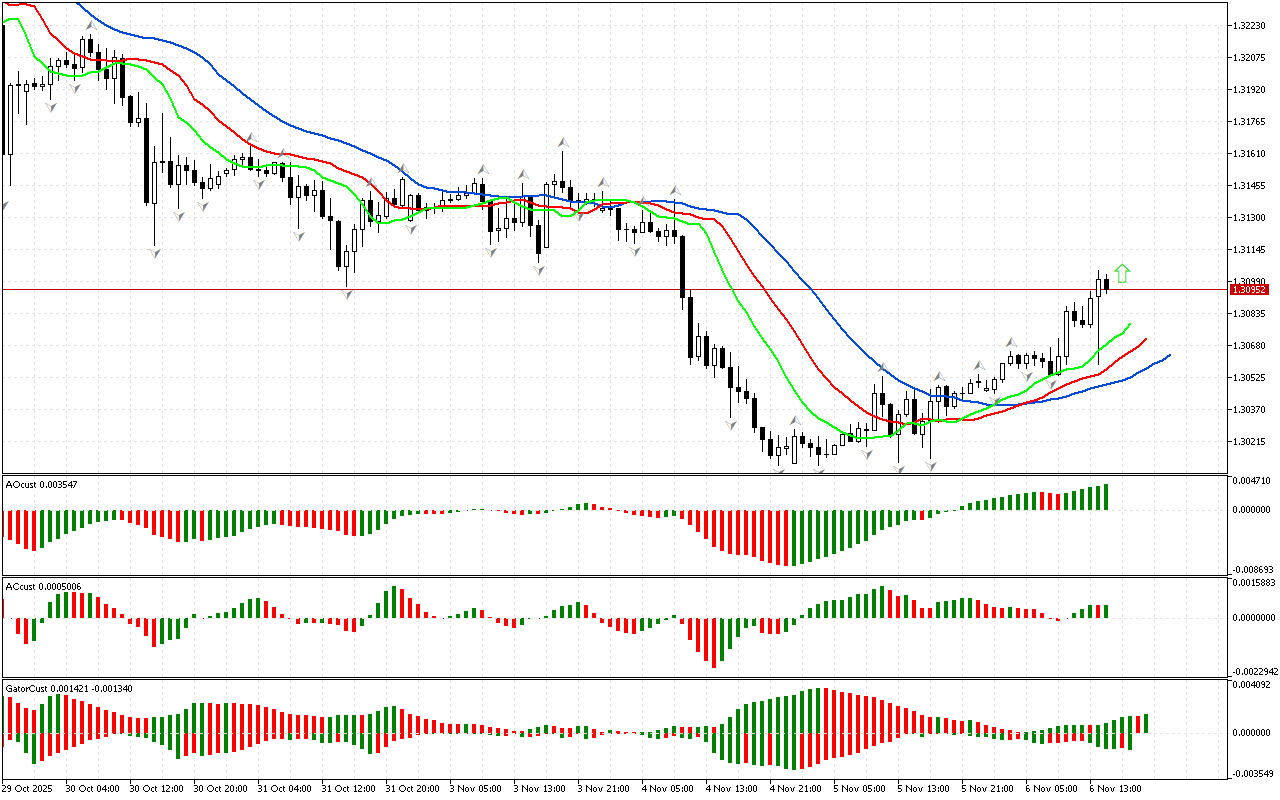The image size is (1280, 800).
Task: Click the down fractal under the 31 Oct 12:00 low
Action: tap(347, 292)
